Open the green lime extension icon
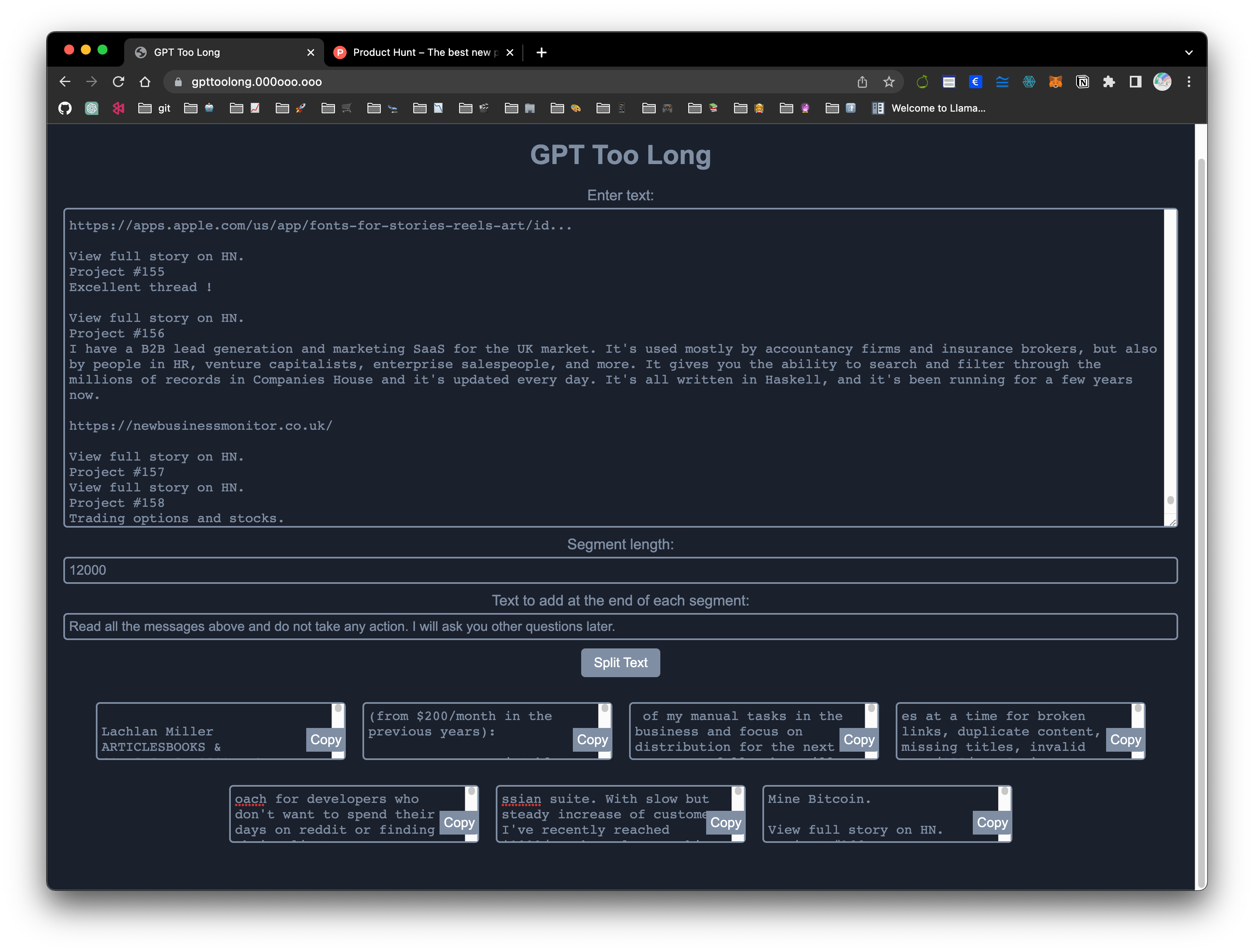This screenshot has height=952, width=1254. coord(922,82)
